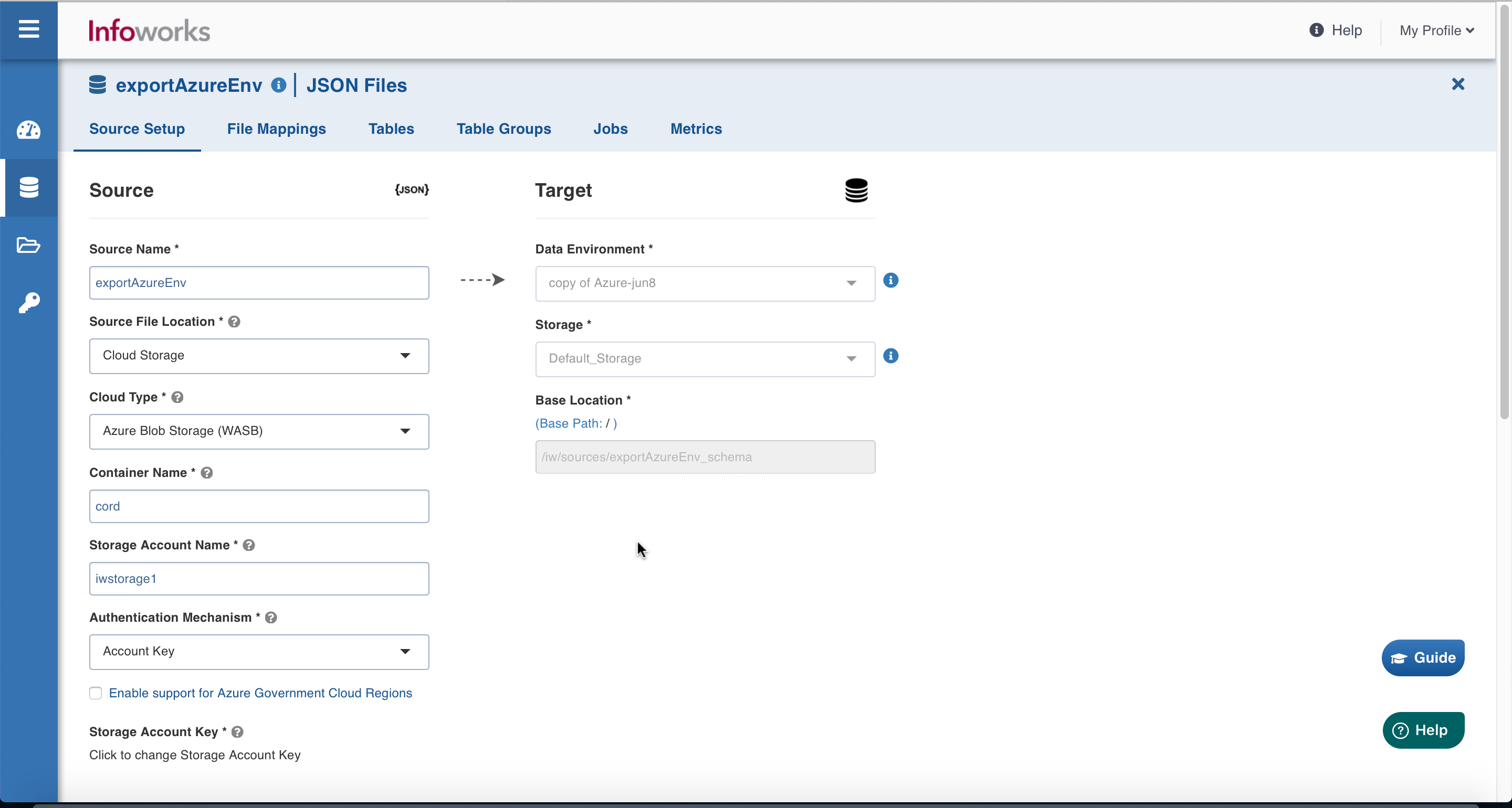This screenshot has width=1512, height=808.
Task: Switch to the Tables tab
Action: 392,129
